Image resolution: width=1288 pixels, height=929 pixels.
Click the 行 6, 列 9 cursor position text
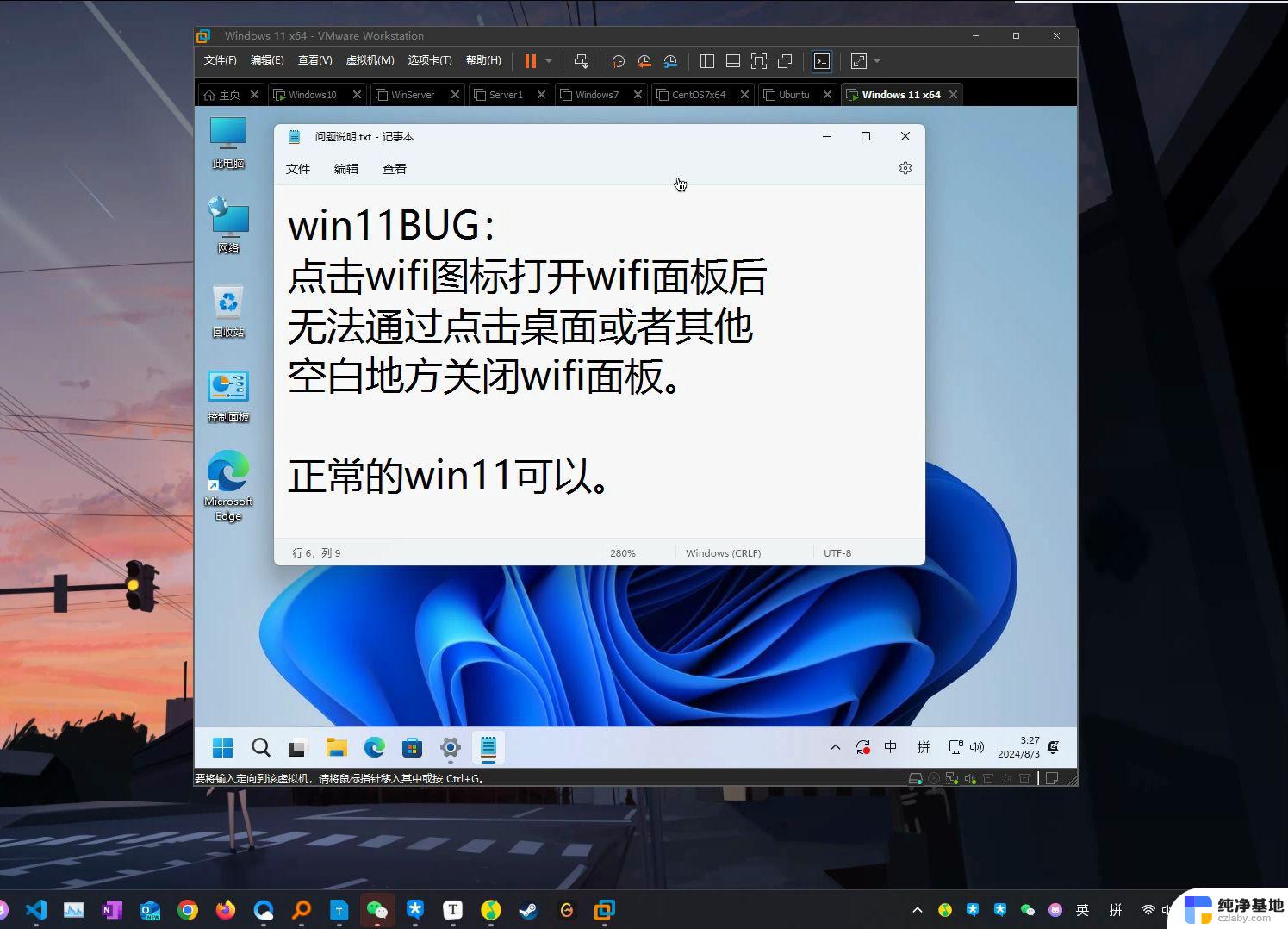coord(316,553)
